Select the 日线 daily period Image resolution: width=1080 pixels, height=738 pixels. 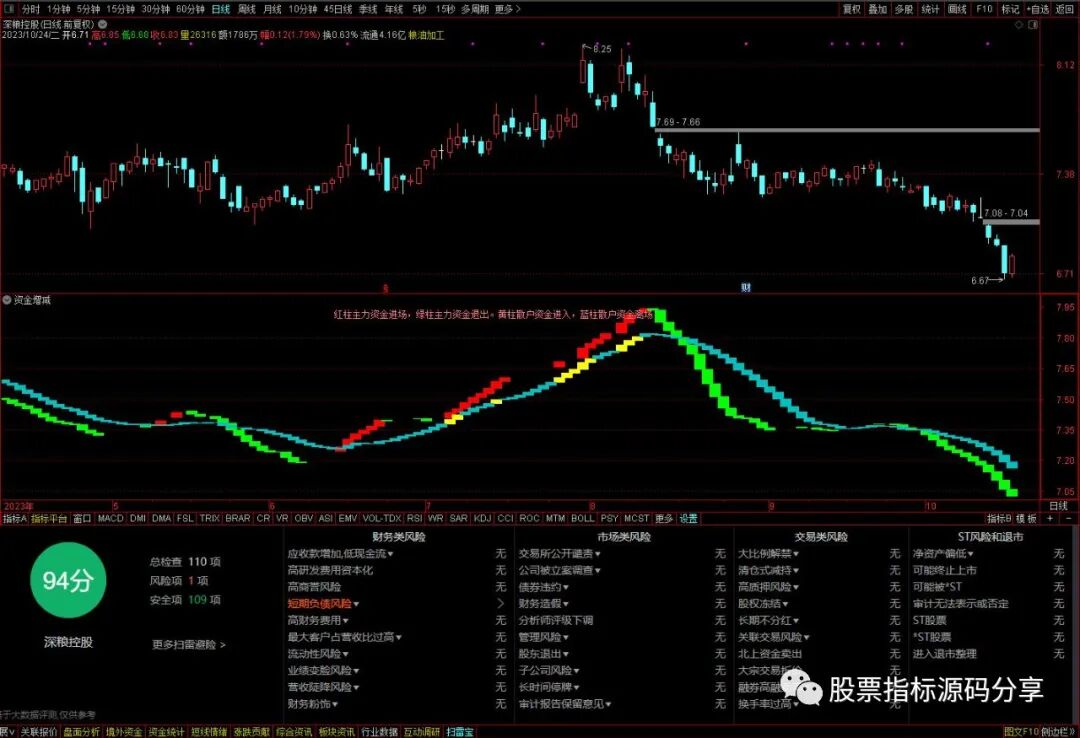(220, 9)
